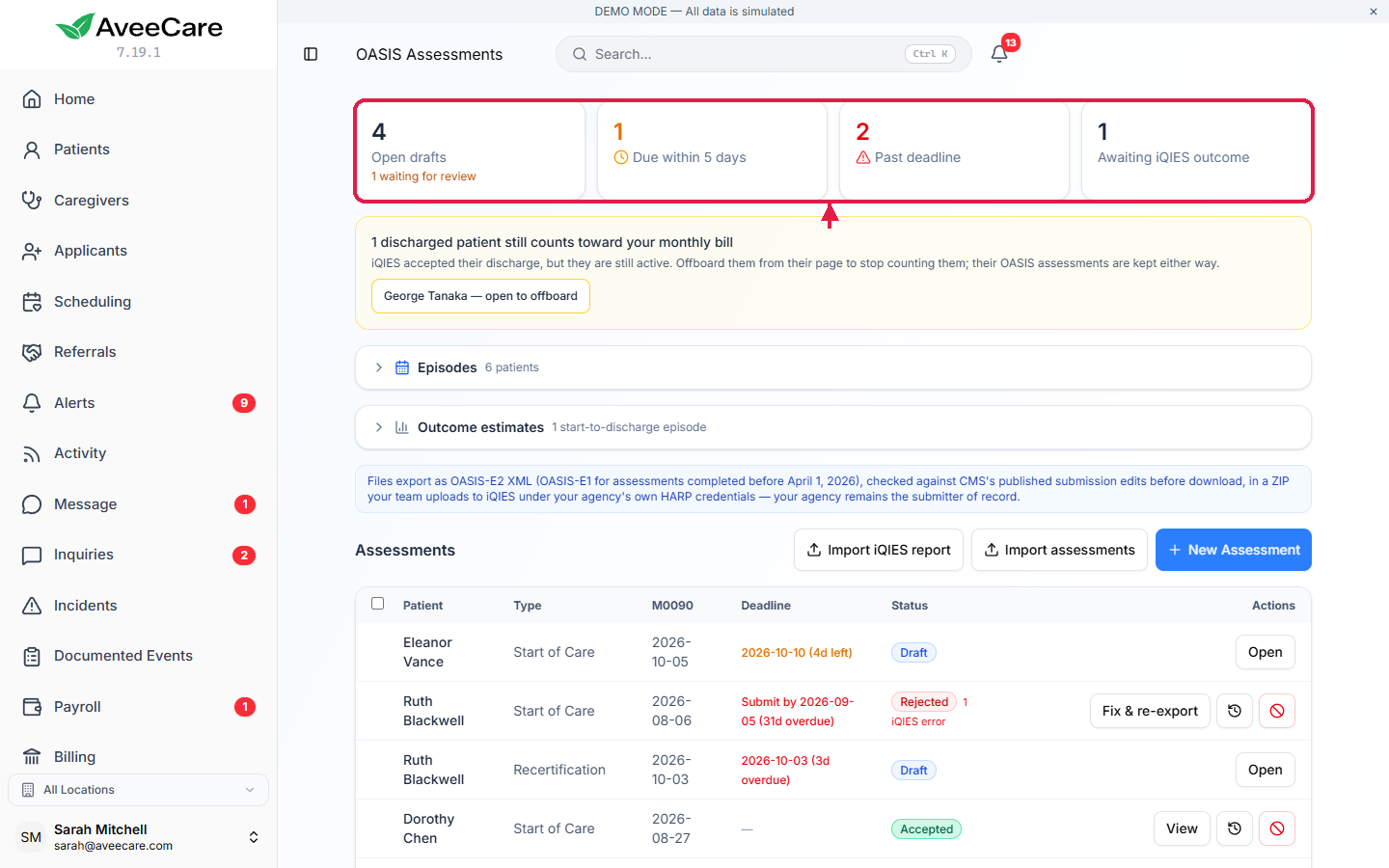The image size is (1389, 868).
Task: Open Eleanor Vance's draft assessment
Action: [1266, 652]
